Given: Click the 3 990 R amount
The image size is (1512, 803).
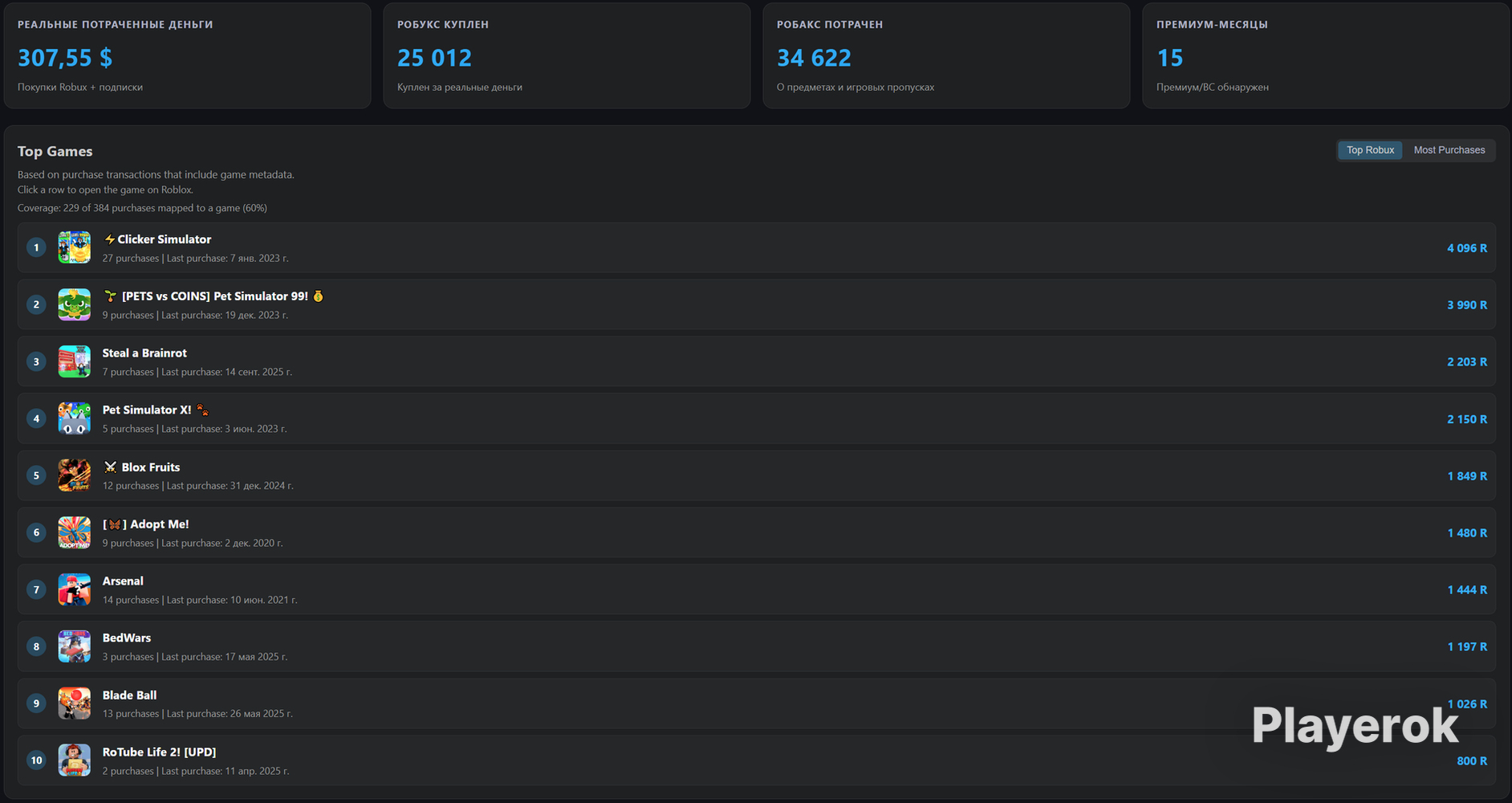Looking at the screenshot, I should pos(1467,305).
